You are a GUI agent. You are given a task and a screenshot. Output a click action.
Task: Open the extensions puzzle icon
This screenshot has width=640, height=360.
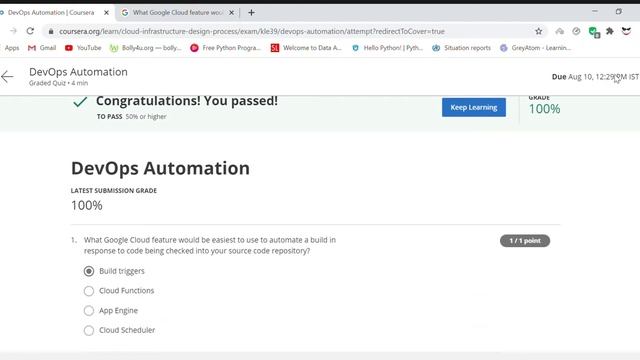click(x=610, y=31)
